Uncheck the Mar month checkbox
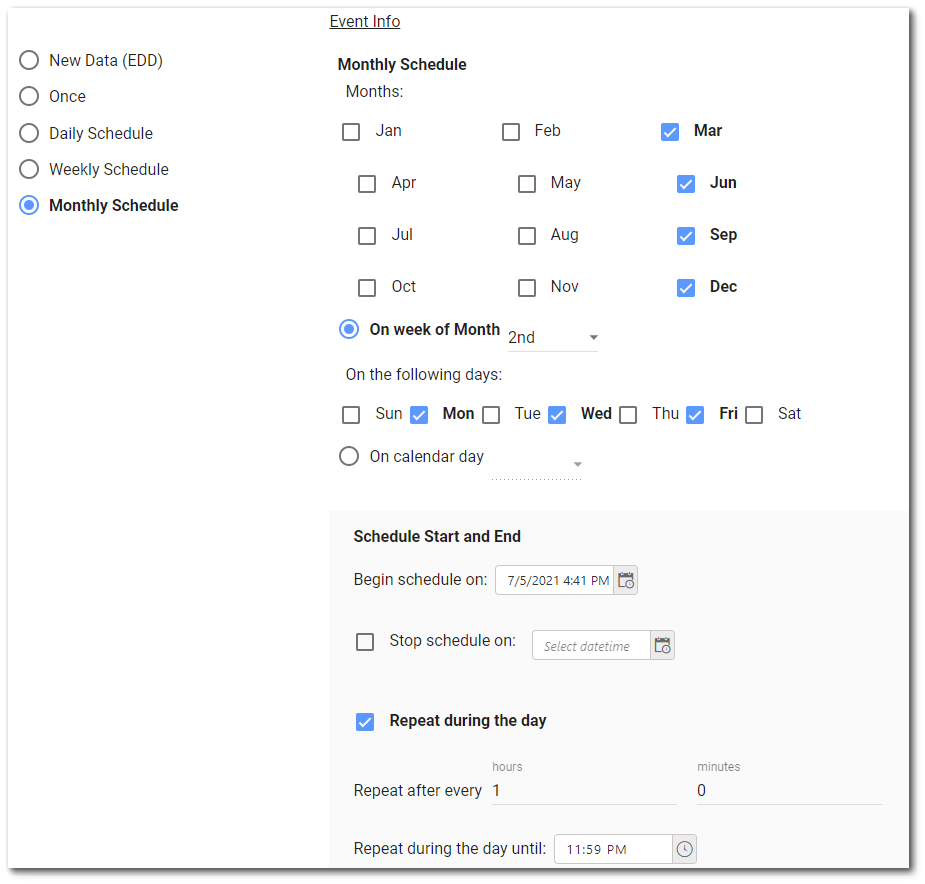925x884 pixels. [670, 132]
